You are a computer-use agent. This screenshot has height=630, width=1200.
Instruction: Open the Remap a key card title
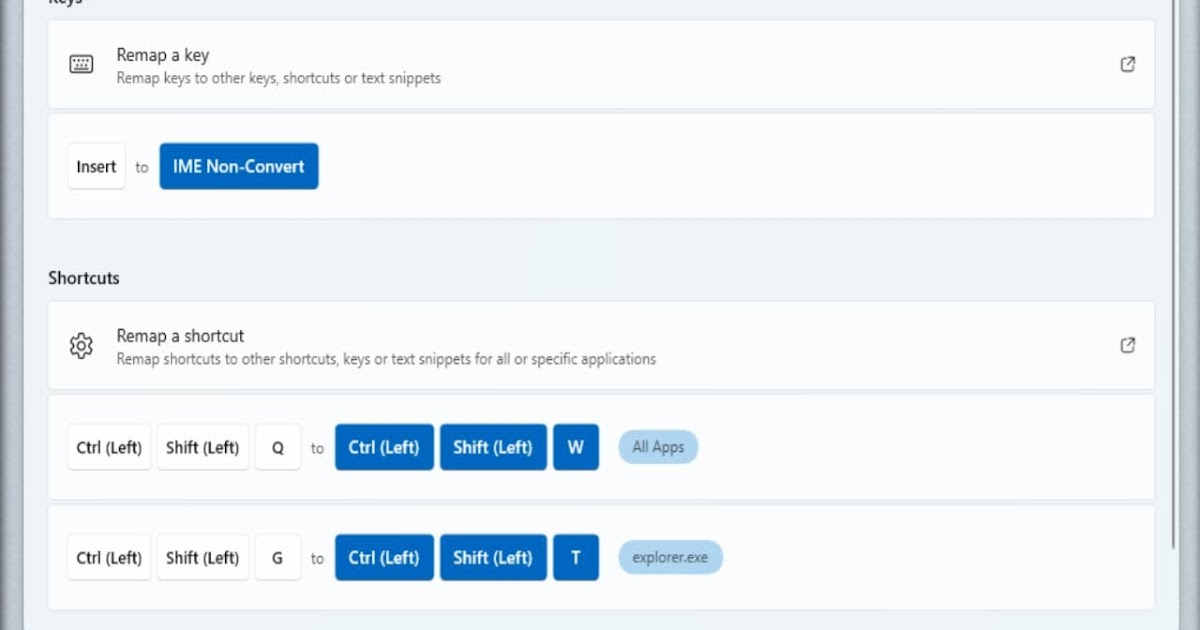coord(163,55)
